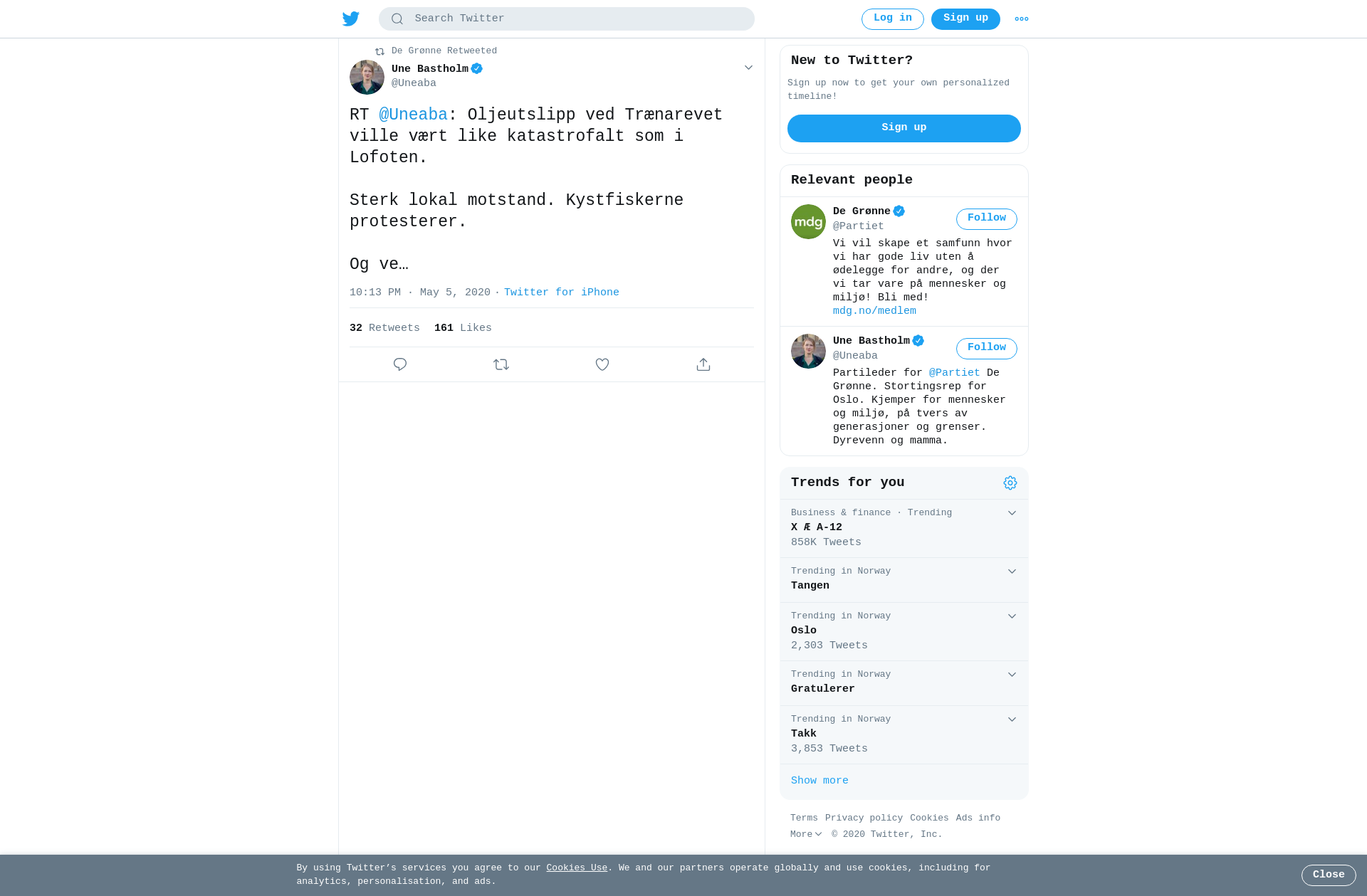Viewport: 1367px width, 896px height.
Task: Click the Twitter bird home icon
Action: pos(351,19)
